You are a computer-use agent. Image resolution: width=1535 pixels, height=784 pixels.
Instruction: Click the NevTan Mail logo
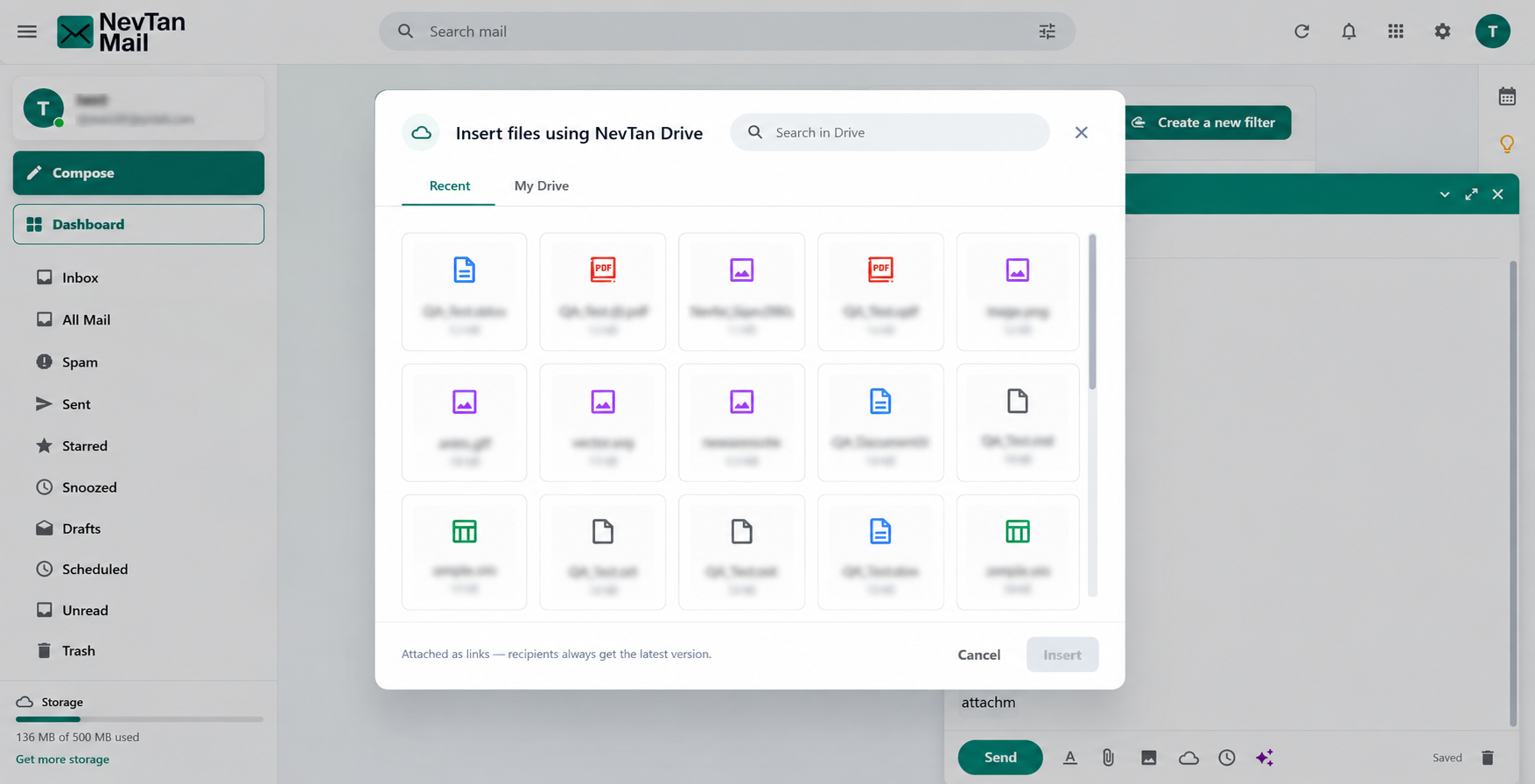click(x=122, y=32)
